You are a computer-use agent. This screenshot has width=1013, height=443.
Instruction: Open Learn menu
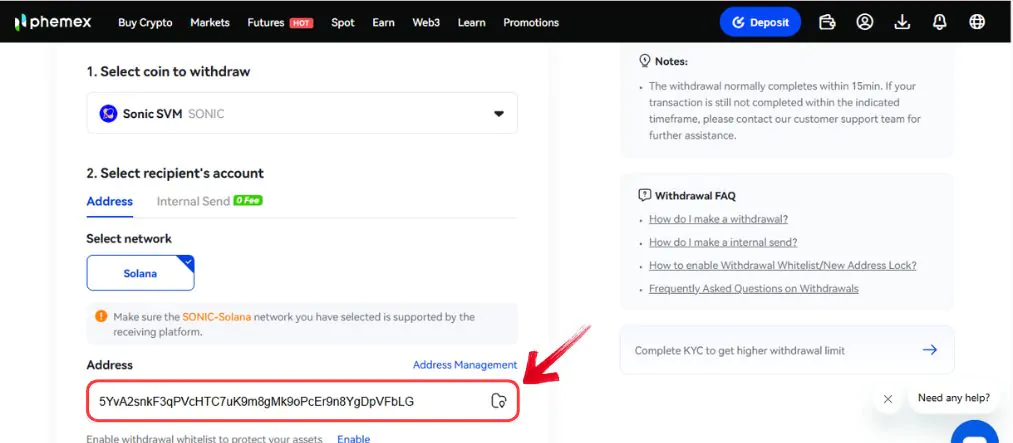click(x=472, y=23)
